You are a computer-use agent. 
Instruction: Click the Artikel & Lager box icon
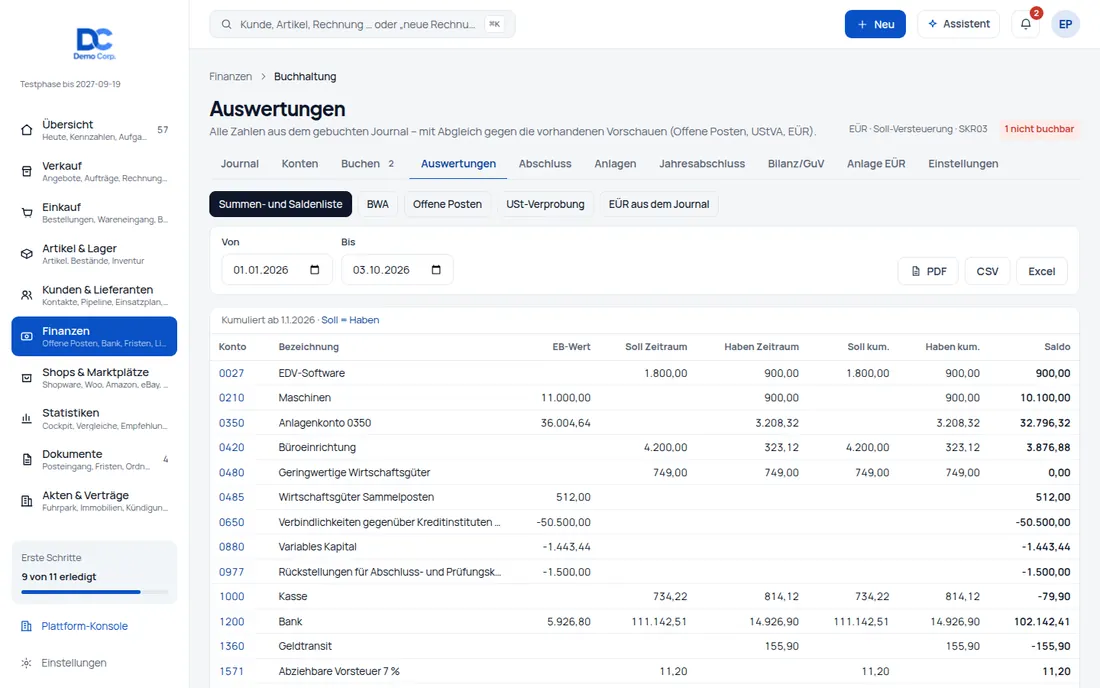click(27, 254)
